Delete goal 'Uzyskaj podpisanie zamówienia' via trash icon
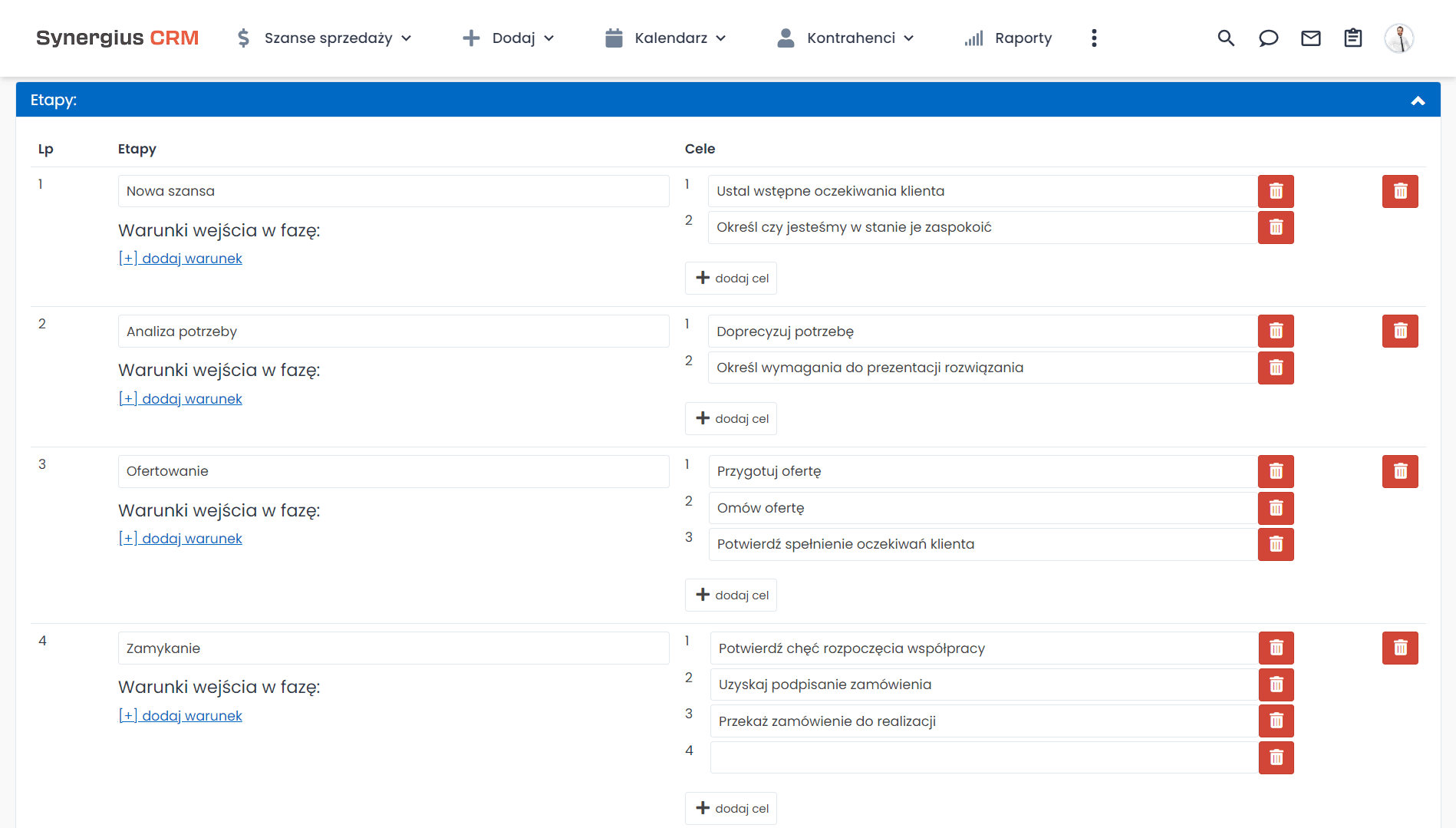Image resolution: width=1456 pixels, height=828 pixels. (x=1276, y=684)
